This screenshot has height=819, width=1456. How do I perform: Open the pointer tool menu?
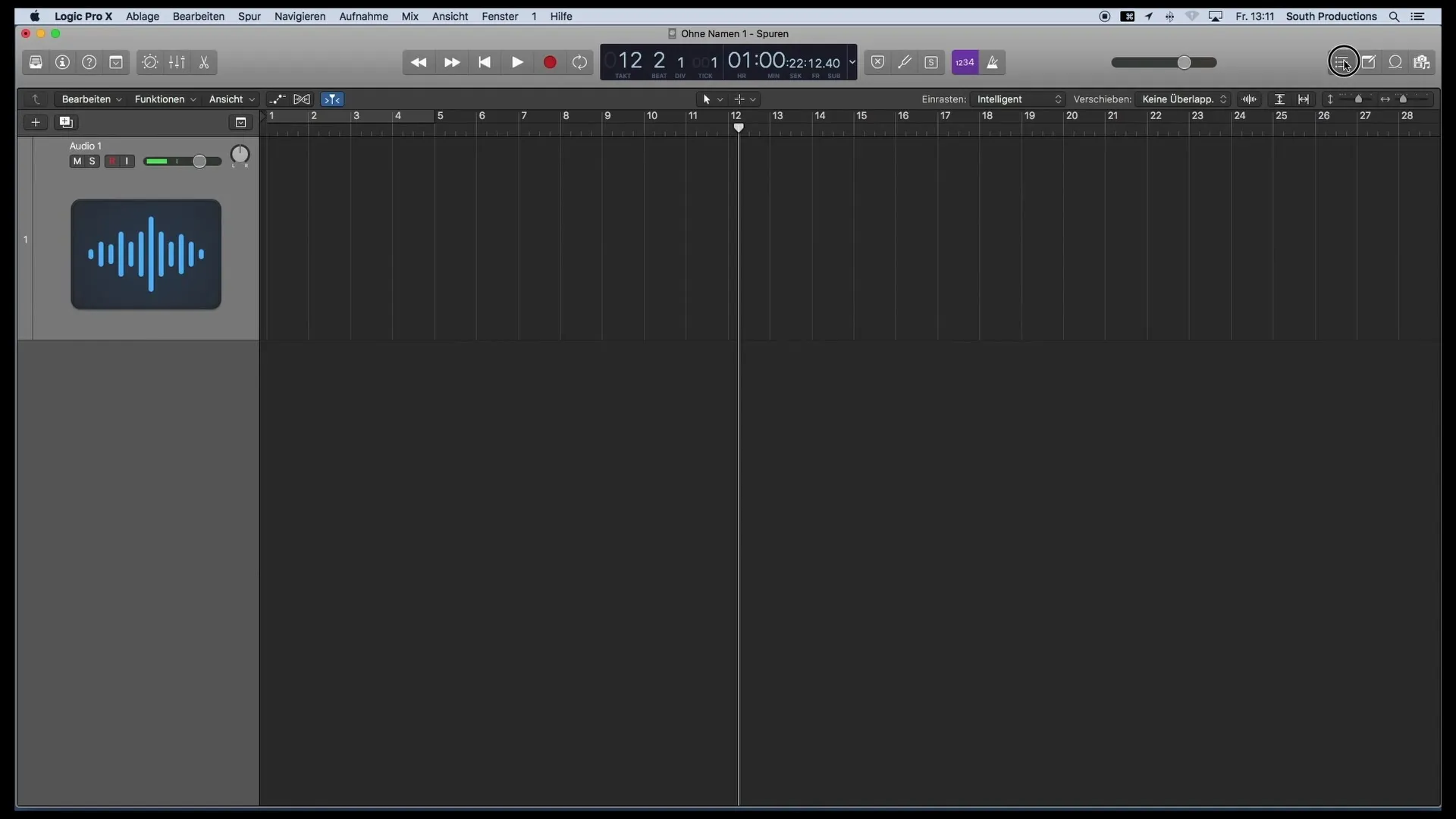pos(713,99)
